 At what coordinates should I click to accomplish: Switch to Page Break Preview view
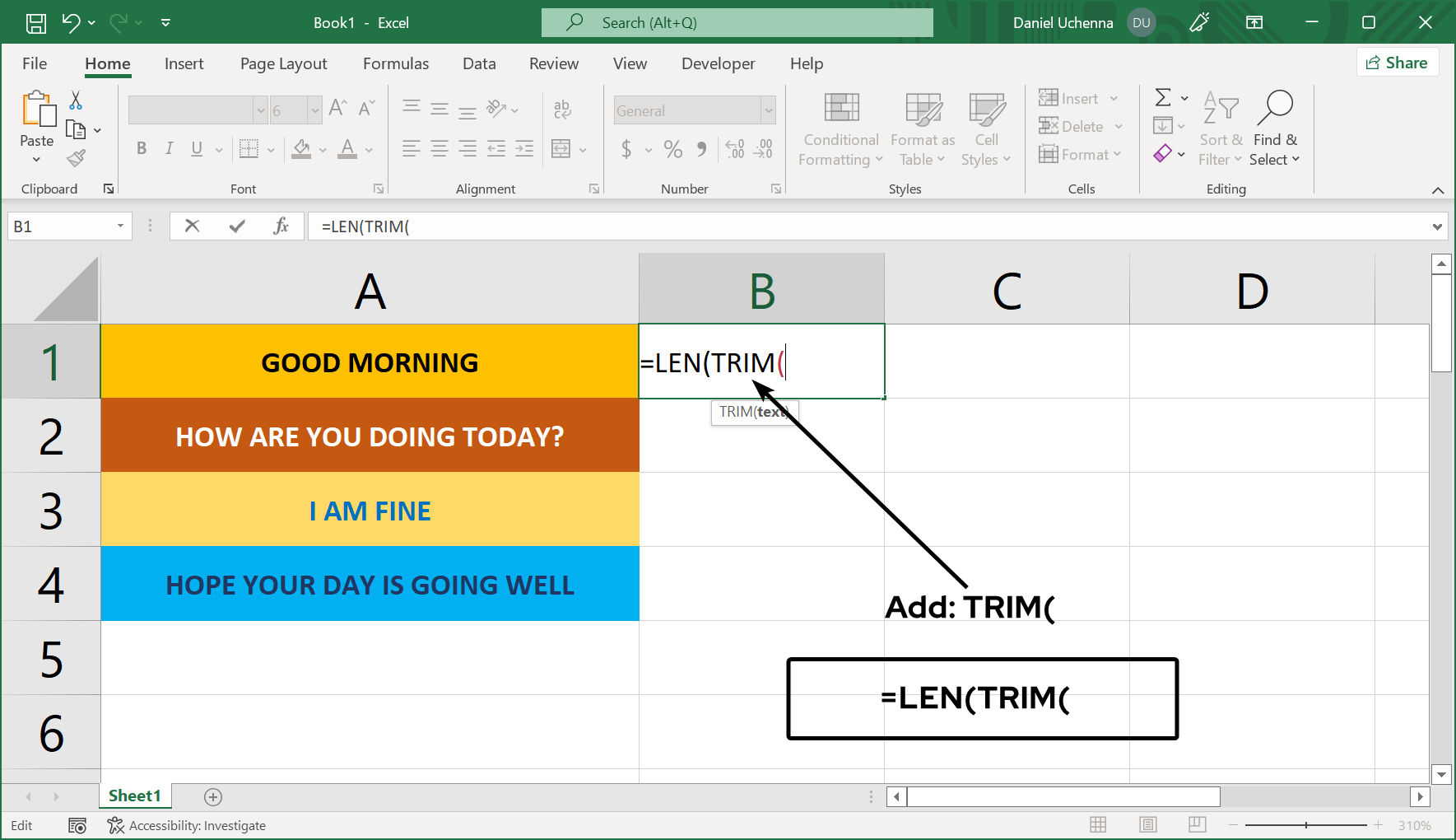point(1198,824)
